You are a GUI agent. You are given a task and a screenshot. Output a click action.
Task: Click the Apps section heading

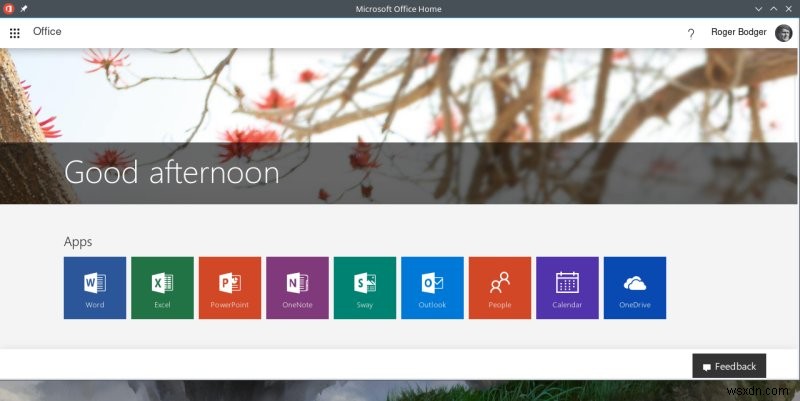[x=78, y=242]
